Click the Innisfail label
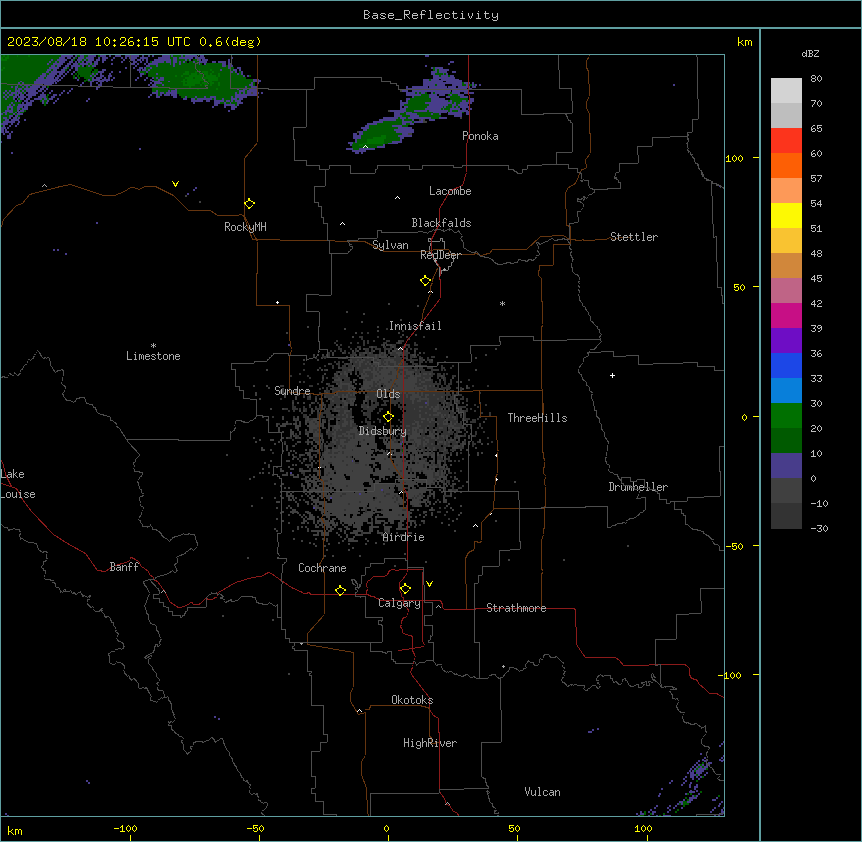 tap(415, 326)
